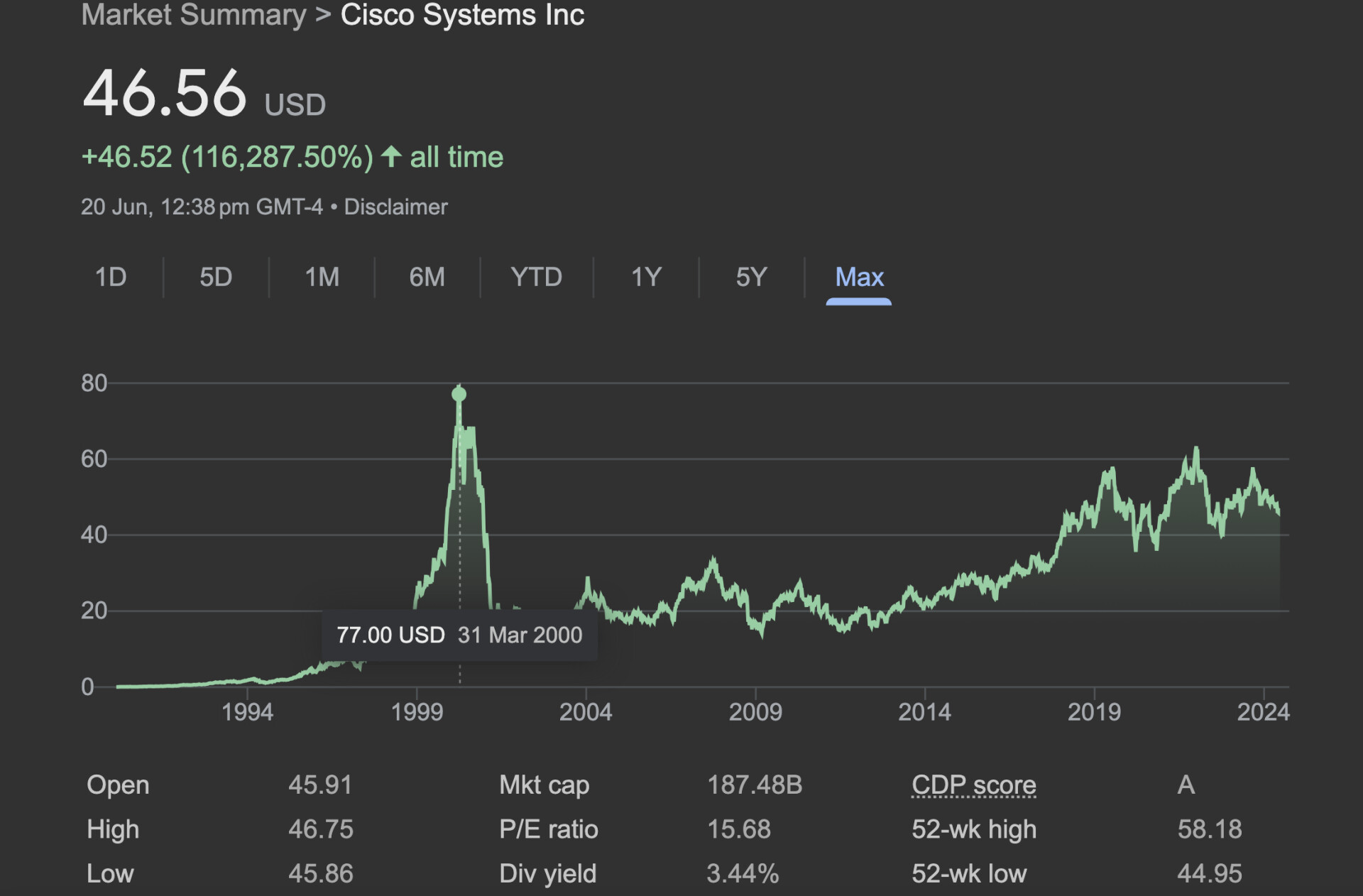
Task: Switch to the 5Y chart range
Action: (x=752, y=277)
